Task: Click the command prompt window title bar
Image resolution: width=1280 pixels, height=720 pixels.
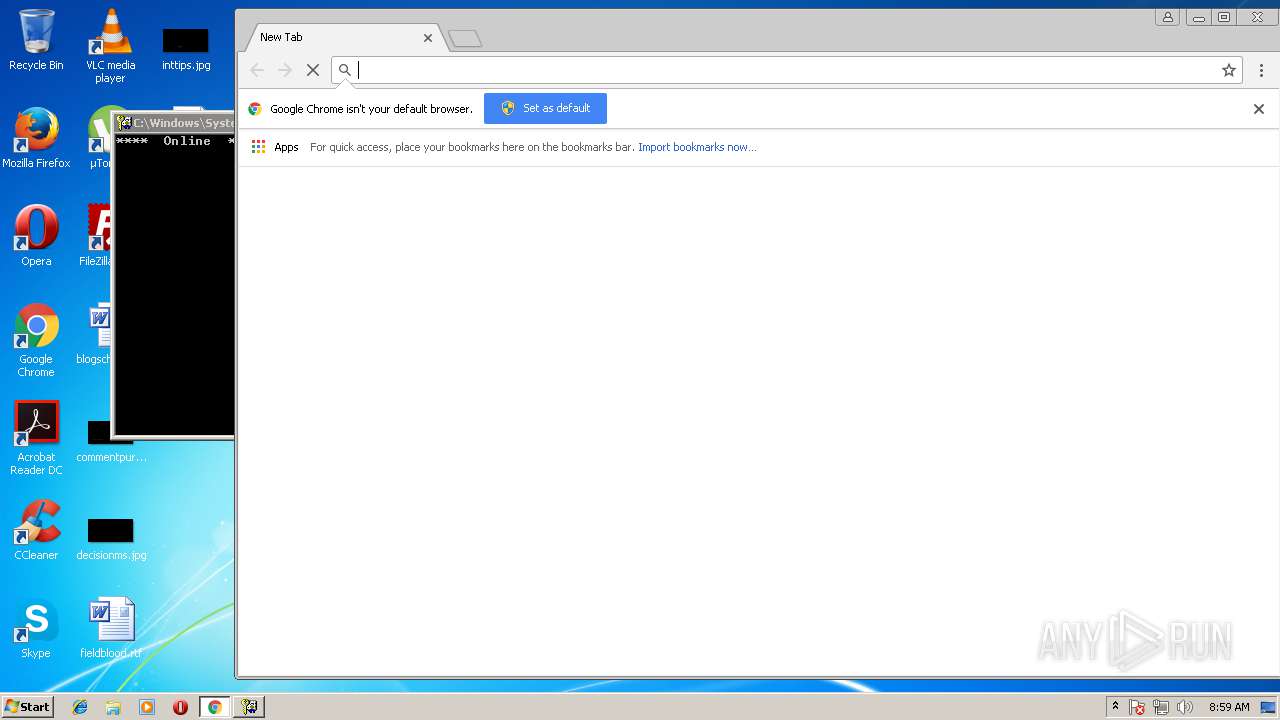Action: pos(174,123)
